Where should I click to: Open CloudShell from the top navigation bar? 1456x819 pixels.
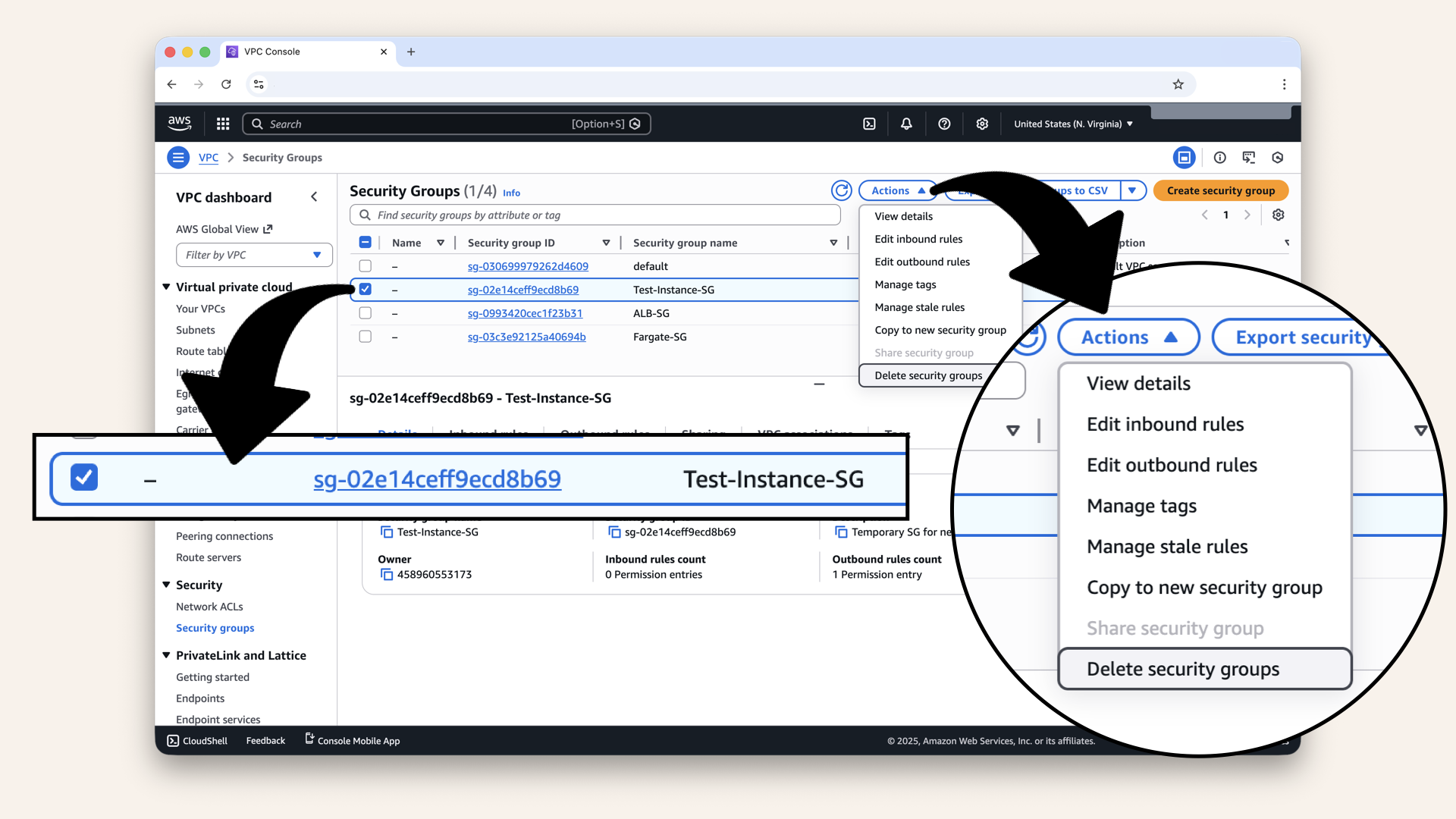(869, 123)
